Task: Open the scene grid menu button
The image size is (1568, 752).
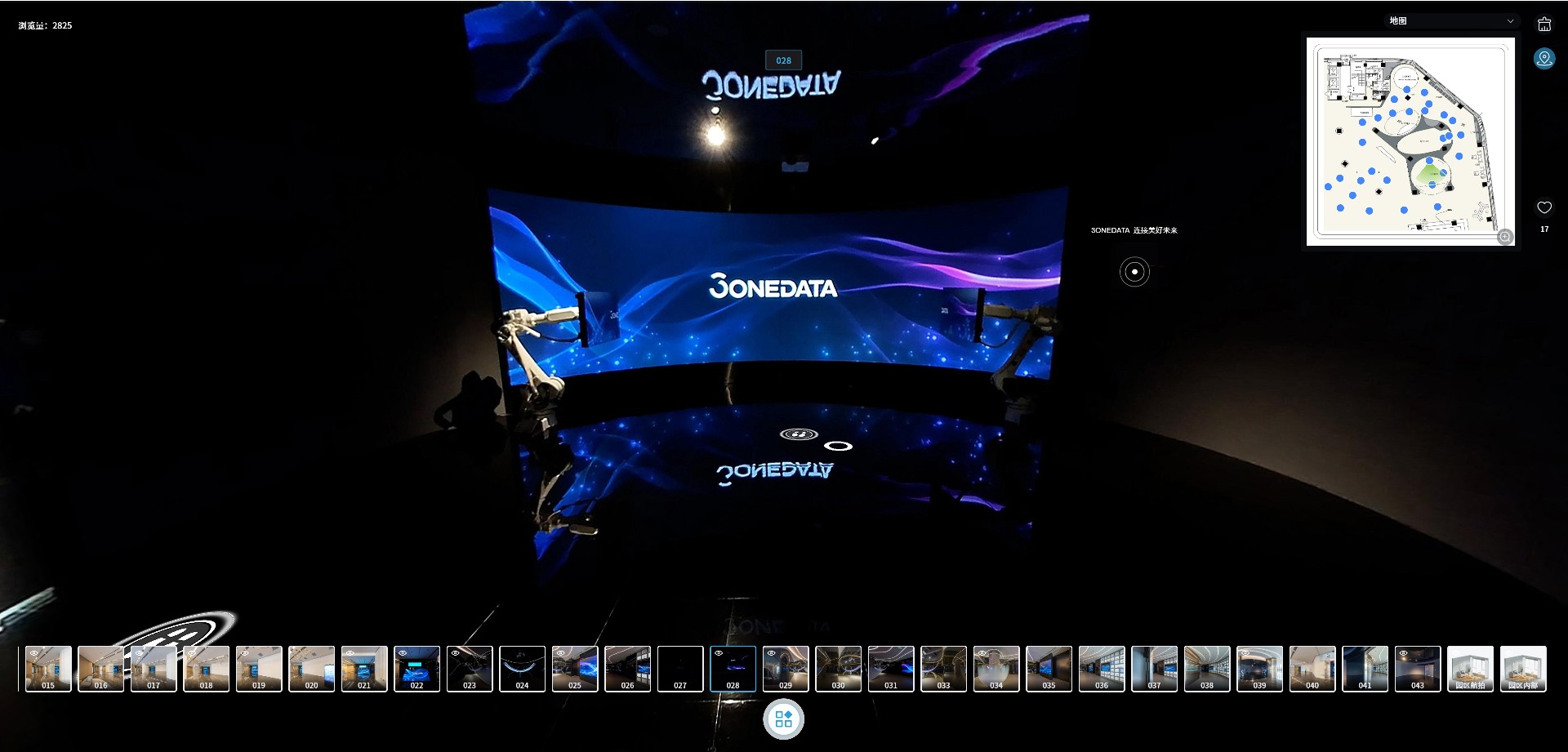Action: [783, 719]
